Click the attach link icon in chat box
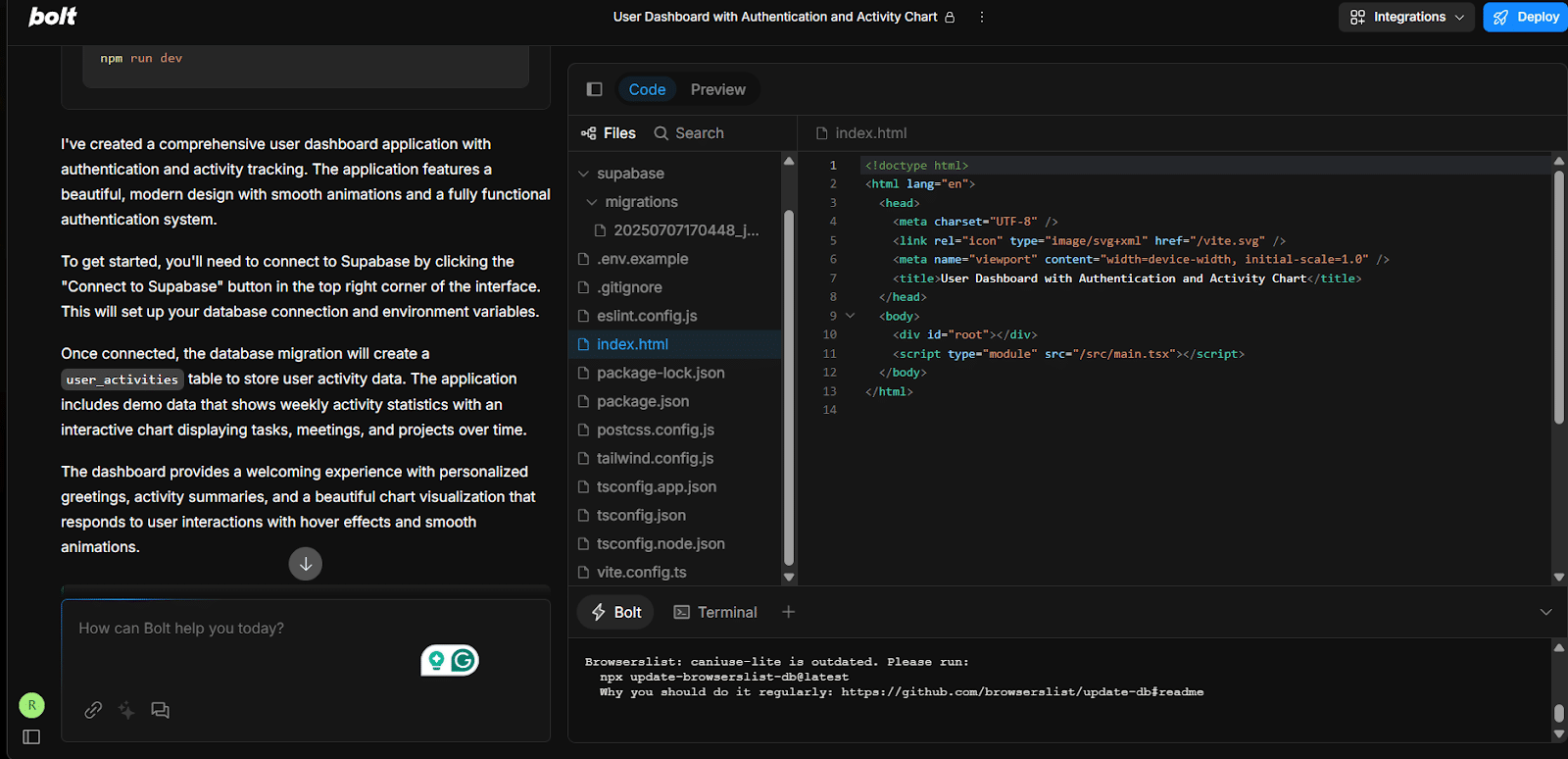Viewport: 1568px width, 759px height. (93, 710)
